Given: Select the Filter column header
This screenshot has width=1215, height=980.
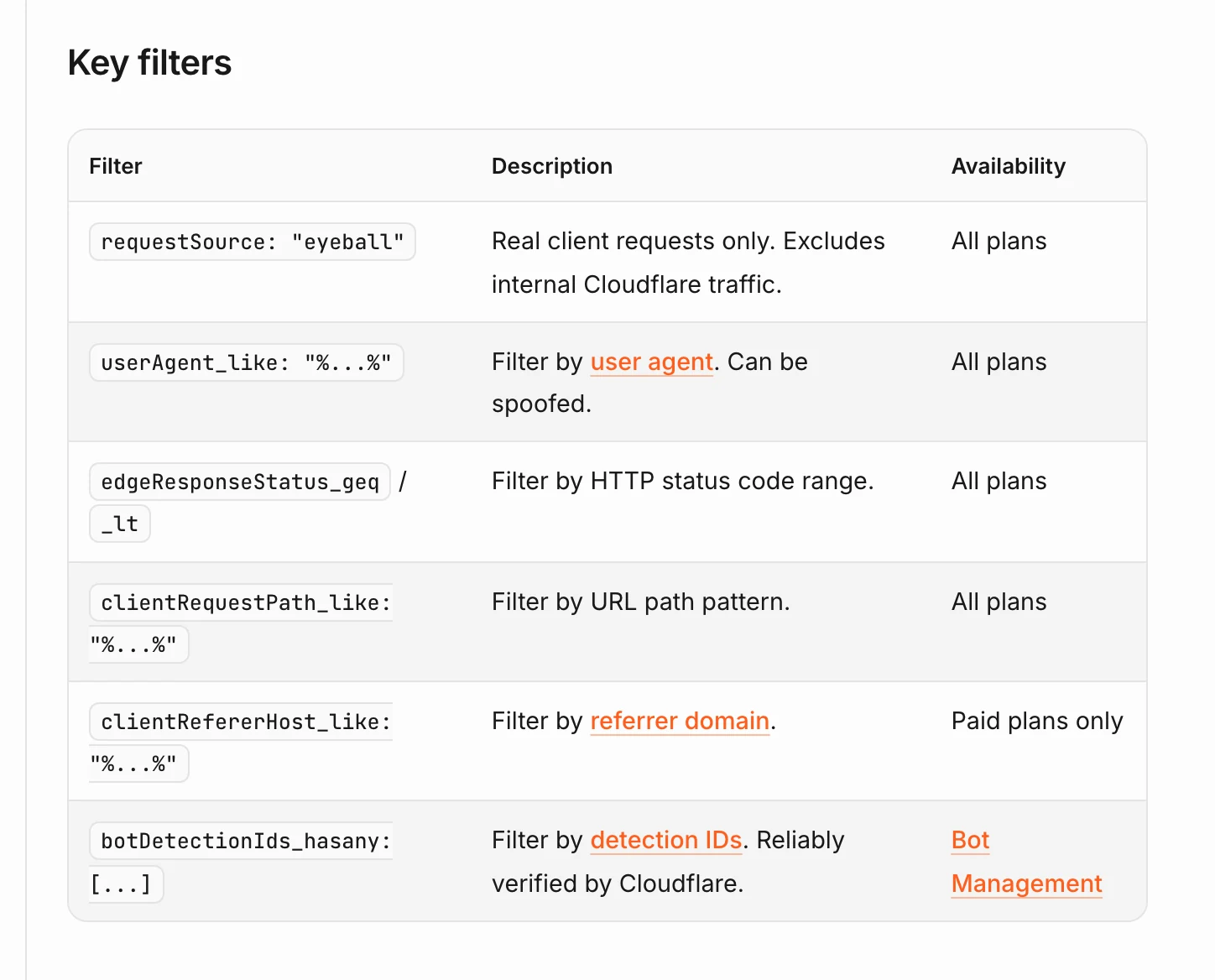Looking at the screenshot, I should click(x=116, y=166).
